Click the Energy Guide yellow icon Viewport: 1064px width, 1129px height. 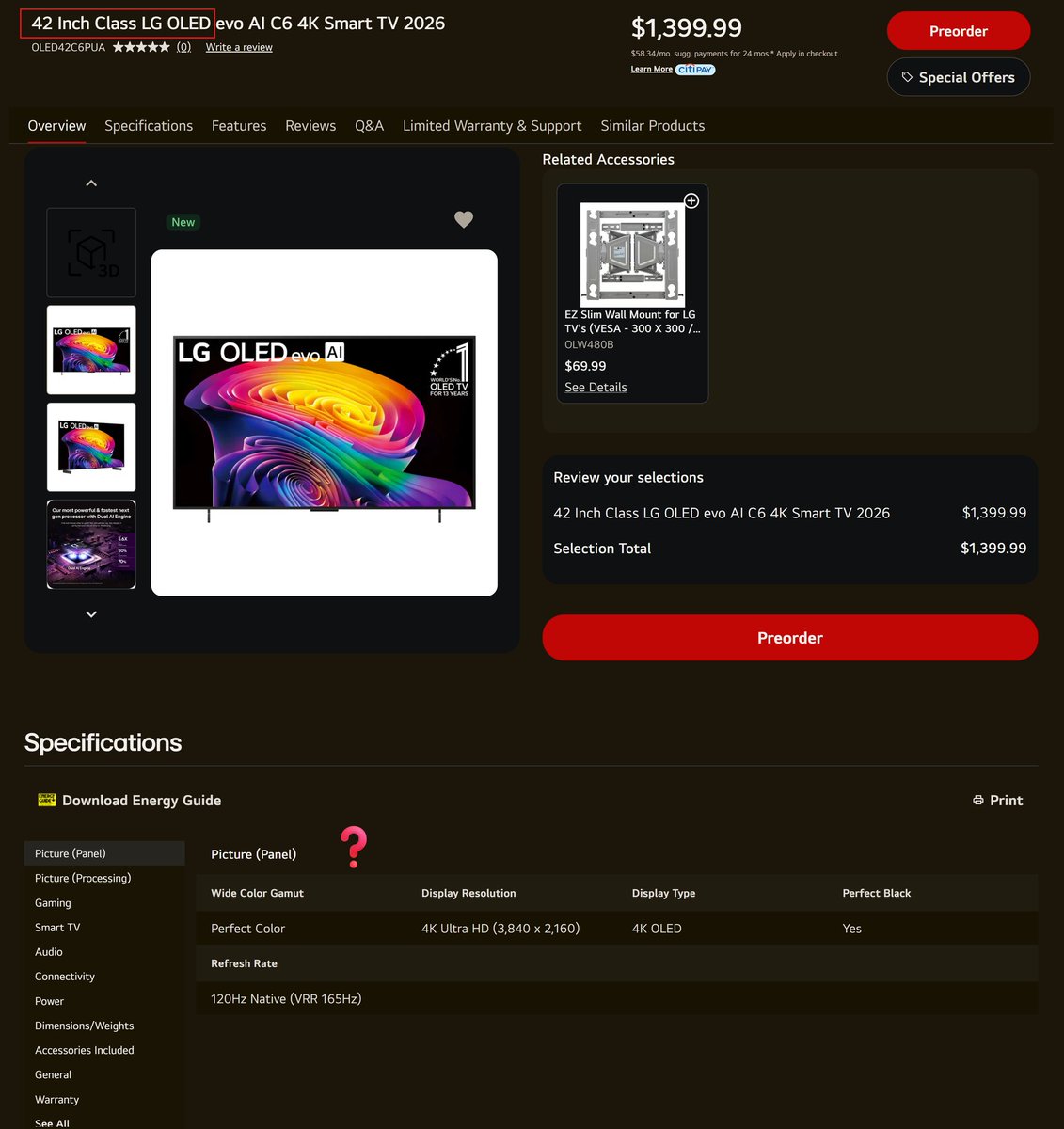pyautogui.click(x=46, y=800)
